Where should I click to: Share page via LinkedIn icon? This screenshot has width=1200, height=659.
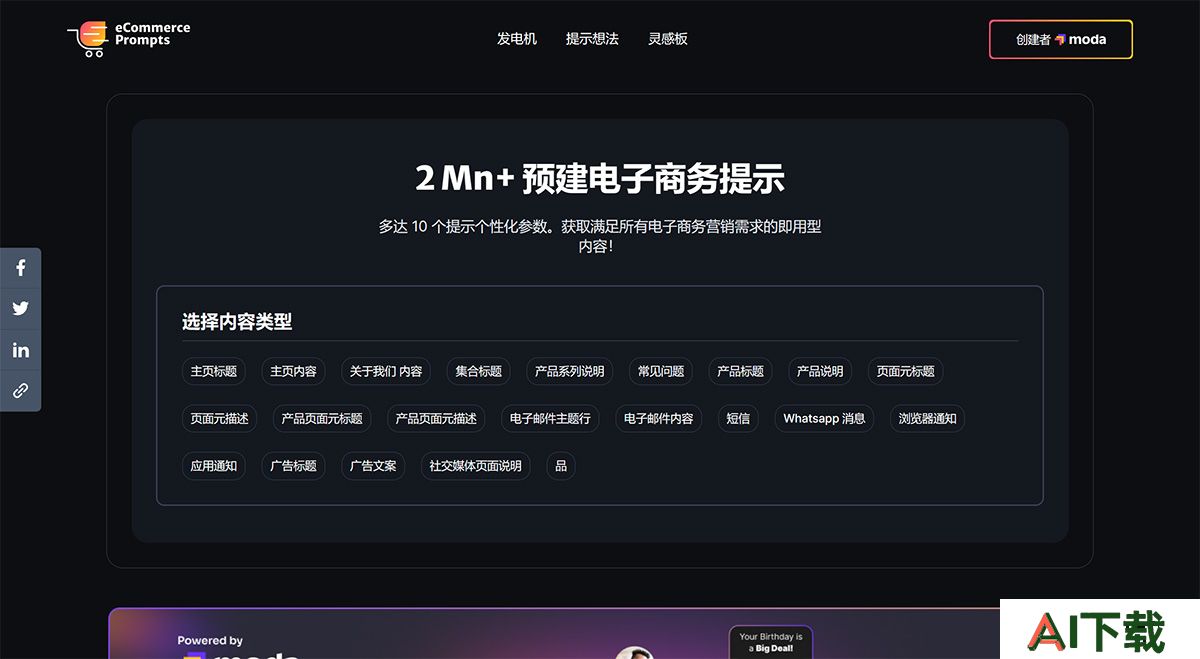(21, 350)
